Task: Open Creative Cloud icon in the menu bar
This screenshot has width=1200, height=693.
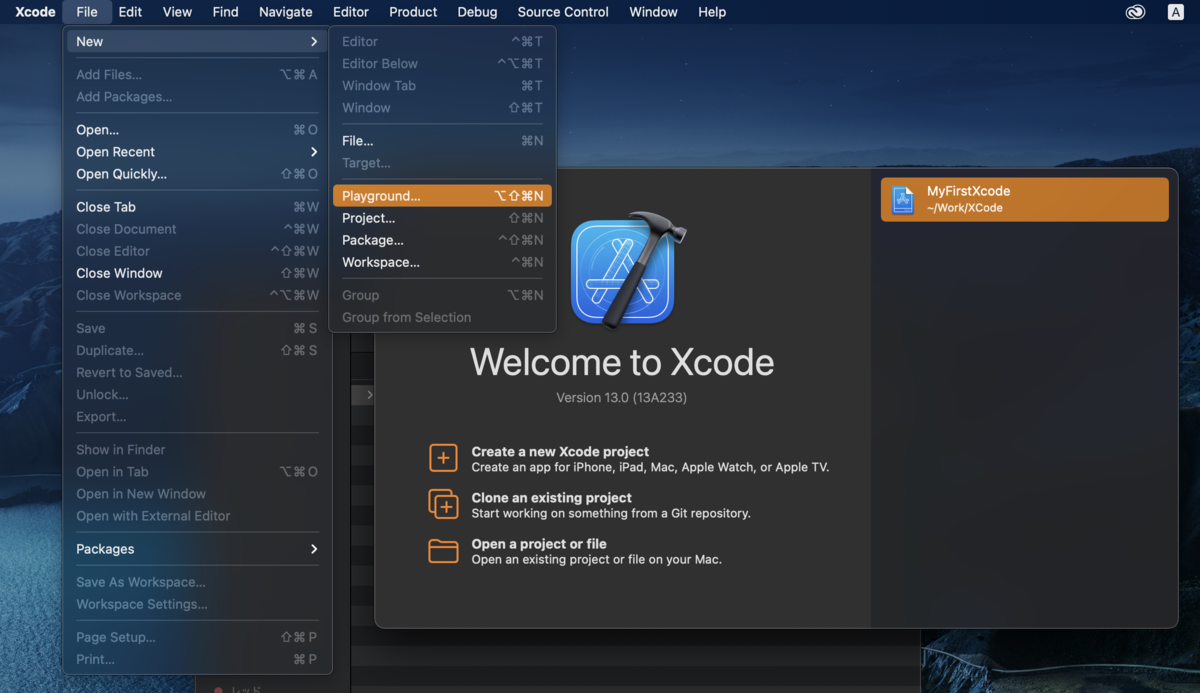Action: 1134,12
